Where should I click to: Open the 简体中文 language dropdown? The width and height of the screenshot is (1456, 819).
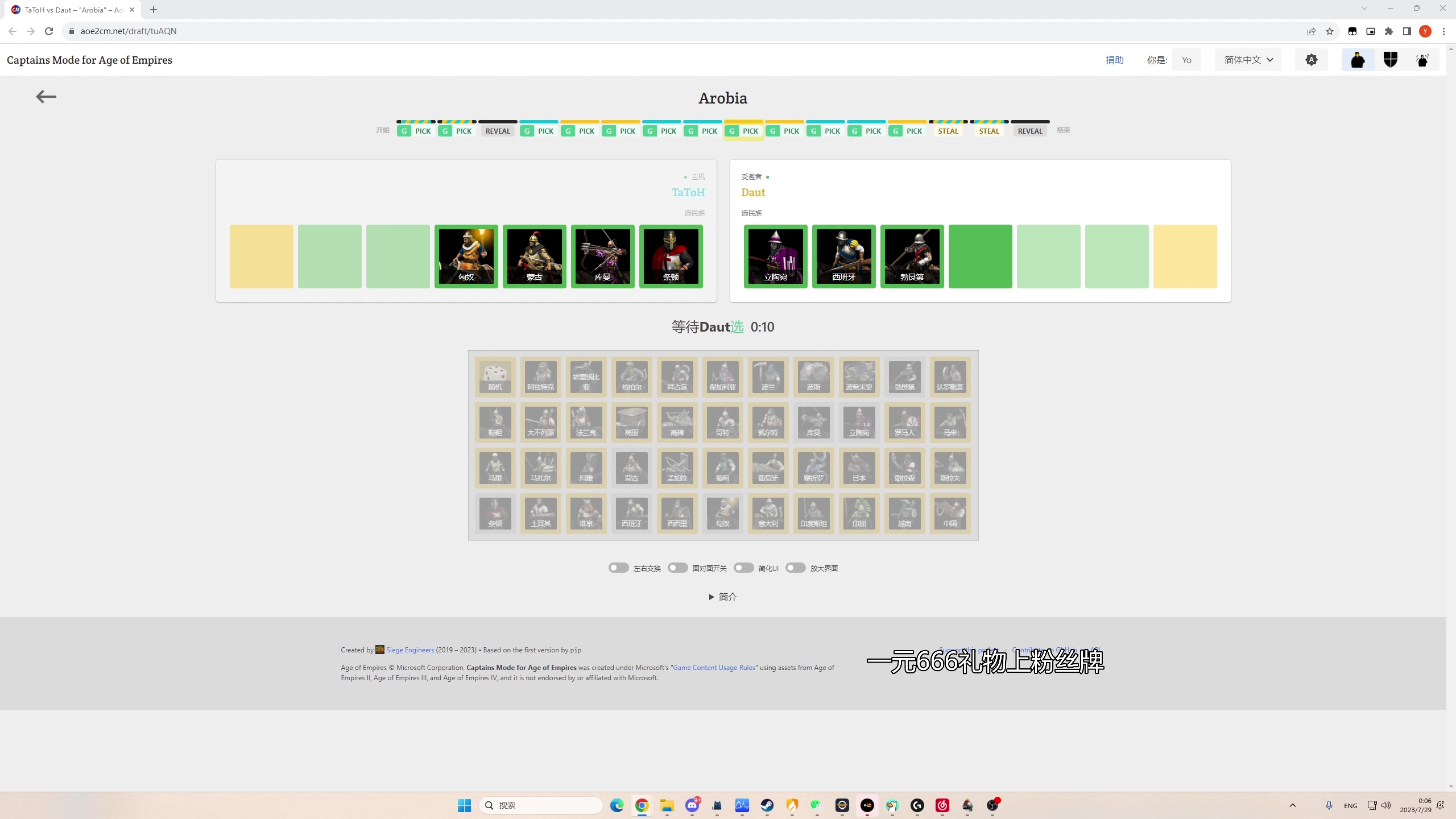1248,60
